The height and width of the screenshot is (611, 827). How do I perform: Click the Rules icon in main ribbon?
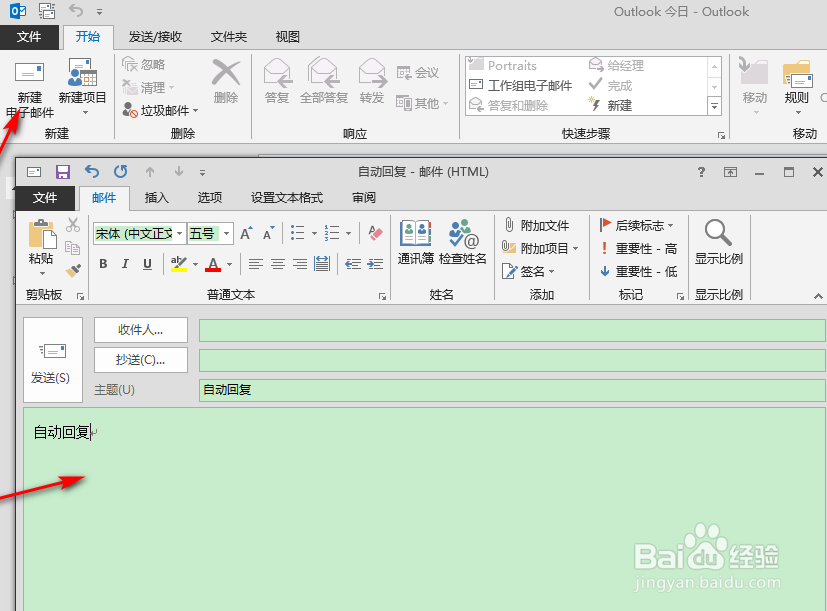click(797, 73)
